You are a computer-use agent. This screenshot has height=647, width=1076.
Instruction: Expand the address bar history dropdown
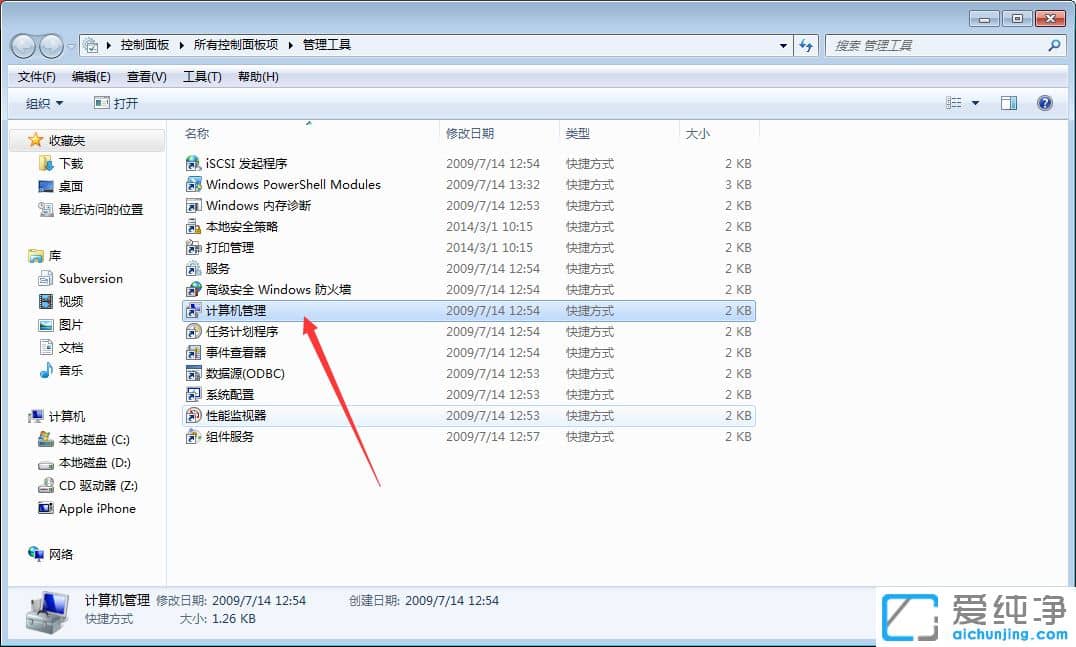(x=783, y=44)
